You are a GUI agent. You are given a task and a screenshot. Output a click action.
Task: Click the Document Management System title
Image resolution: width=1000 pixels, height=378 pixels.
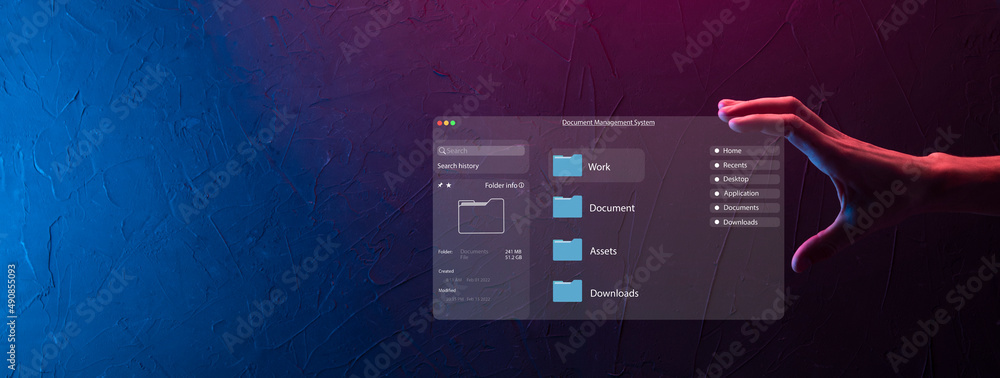click(608, 122)
